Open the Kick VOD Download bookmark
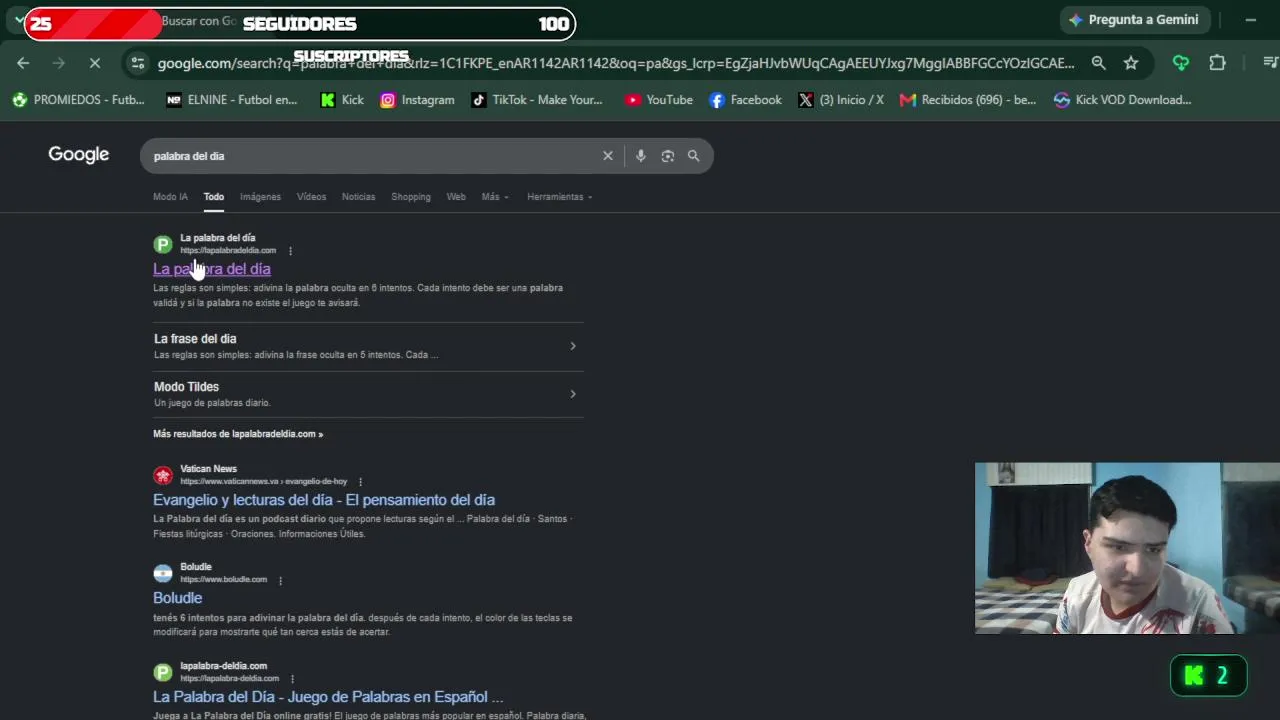This screenshot has height=720, width=1280. point(1123,100)
